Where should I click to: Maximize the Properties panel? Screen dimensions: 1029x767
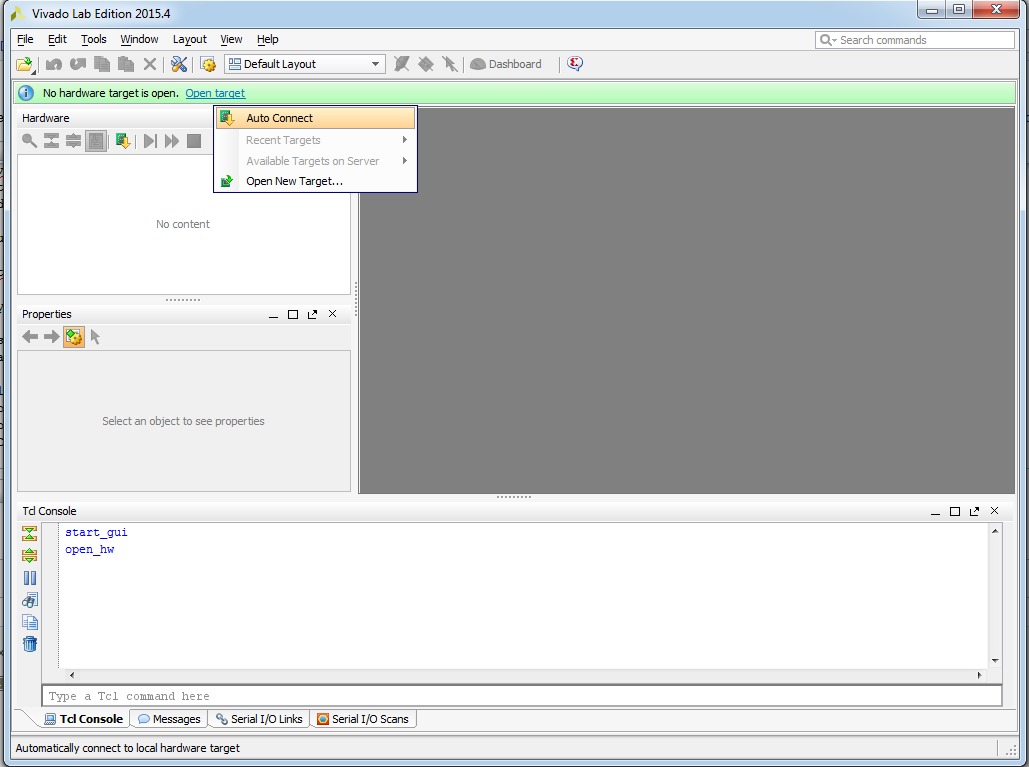coord(293,315)
